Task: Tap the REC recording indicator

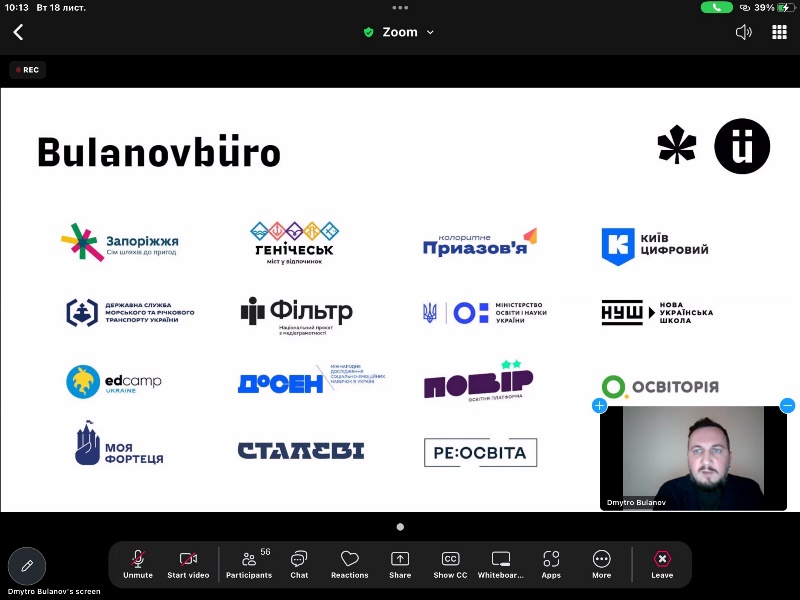Action: coord(28,70)
